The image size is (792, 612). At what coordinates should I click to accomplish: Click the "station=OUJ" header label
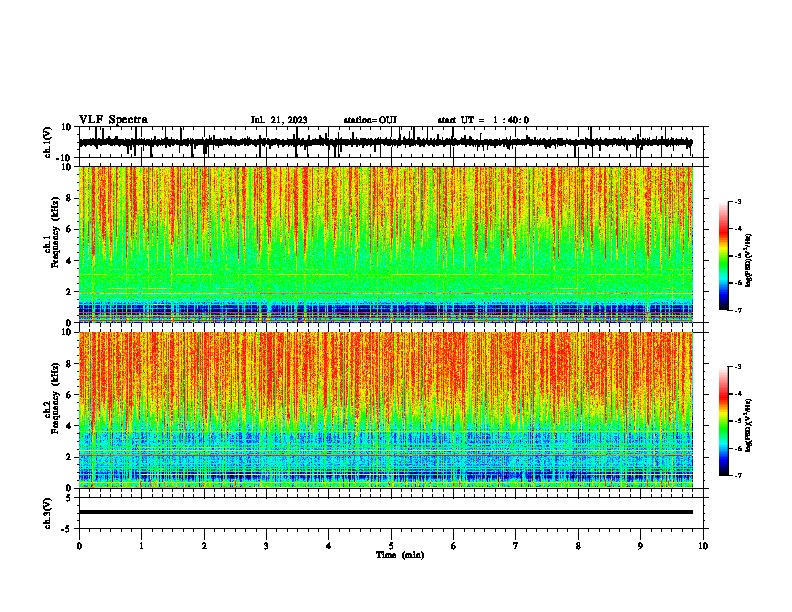point(370,120)
